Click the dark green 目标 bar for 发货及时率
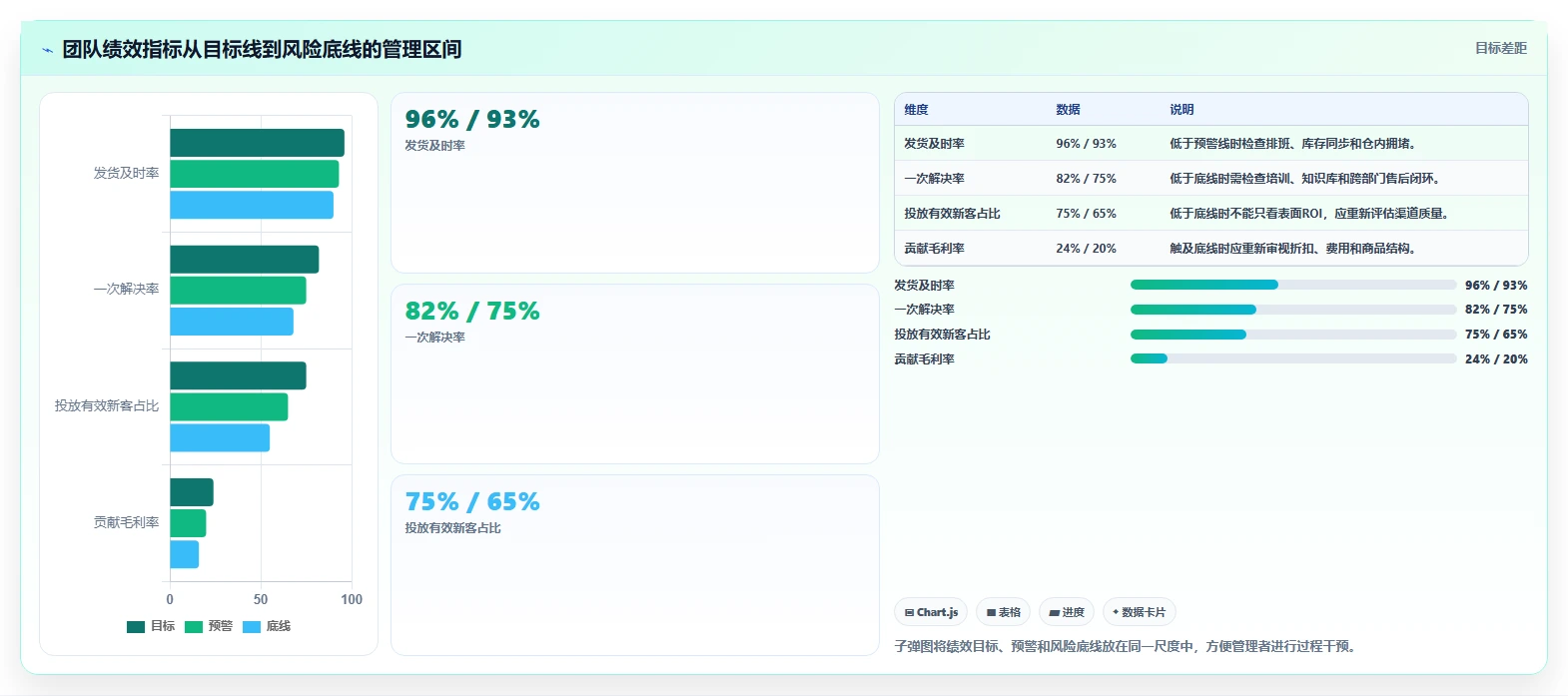 tap(257, 143)
